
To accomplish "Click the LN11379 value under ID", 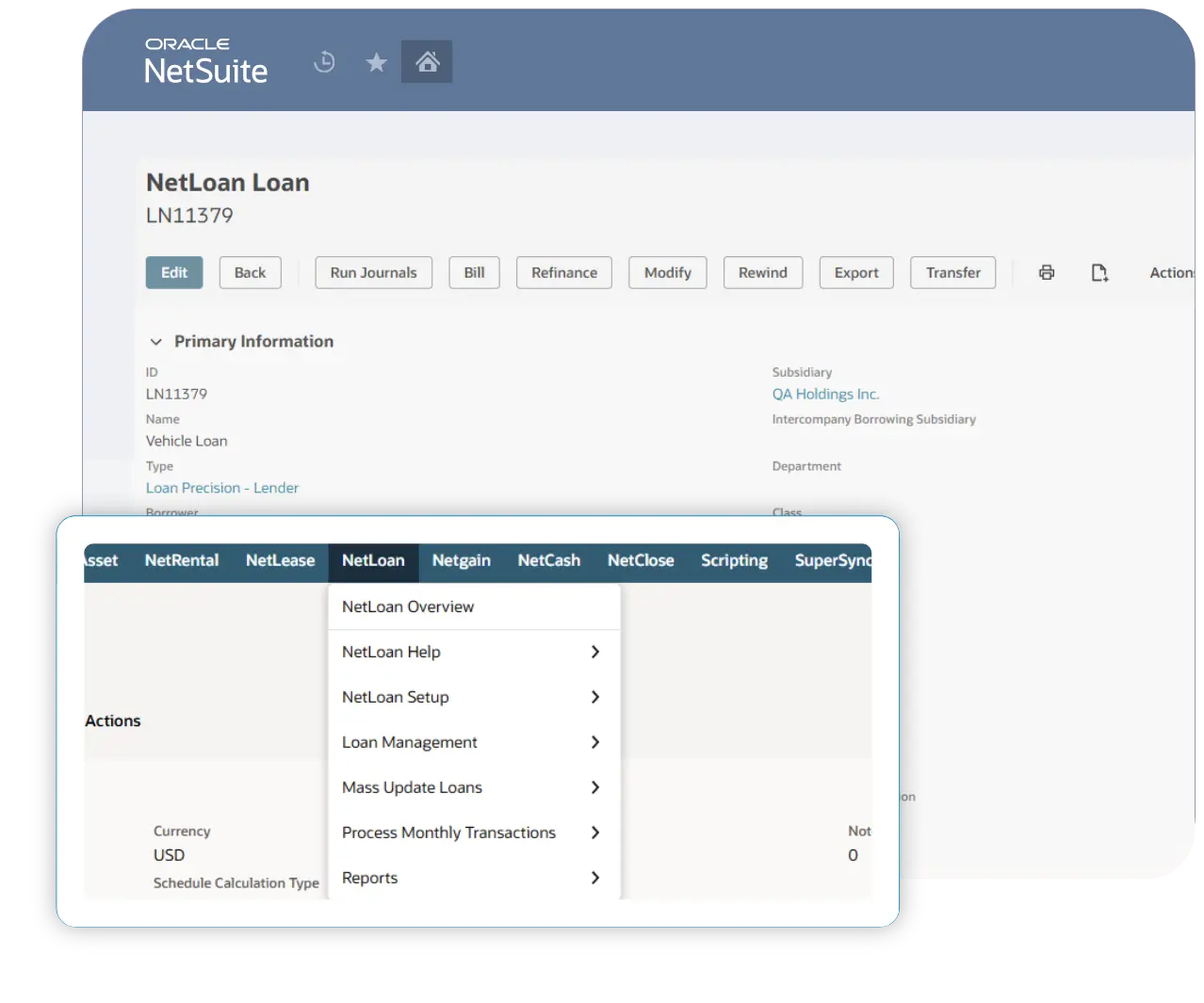I will click(176, 394).
